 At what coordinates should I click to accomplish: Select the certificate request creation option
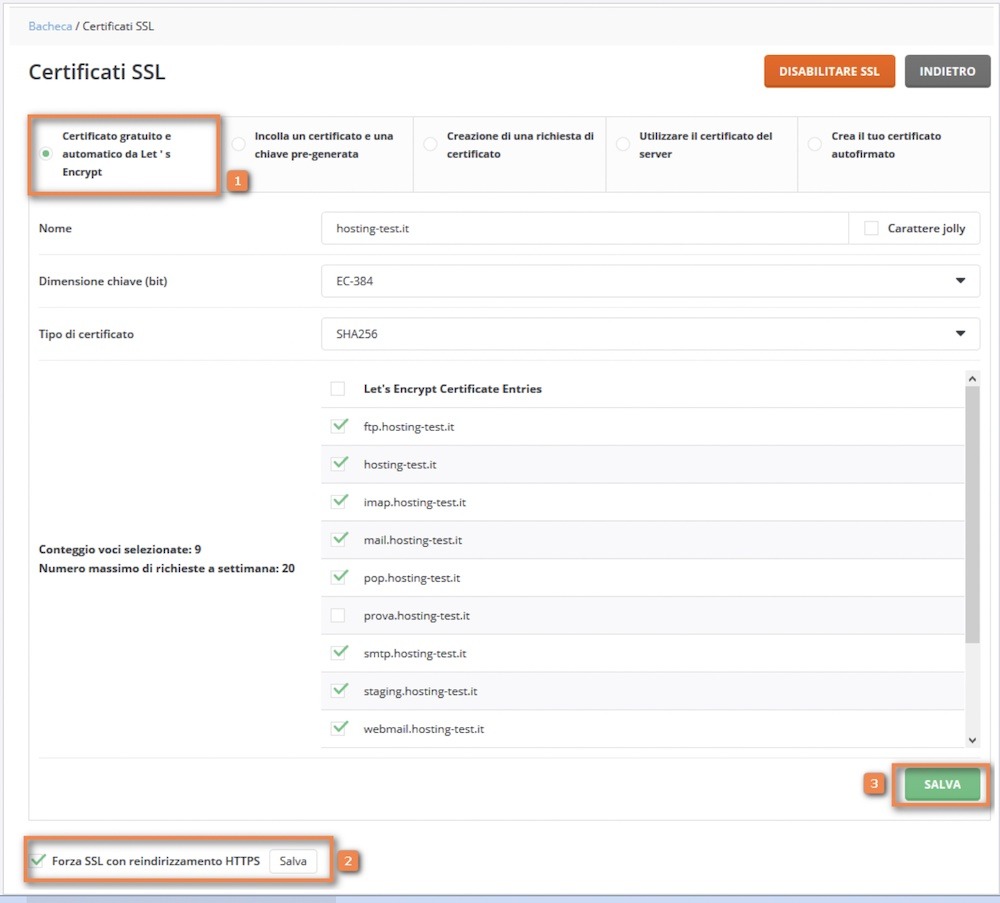pos(430,145)
